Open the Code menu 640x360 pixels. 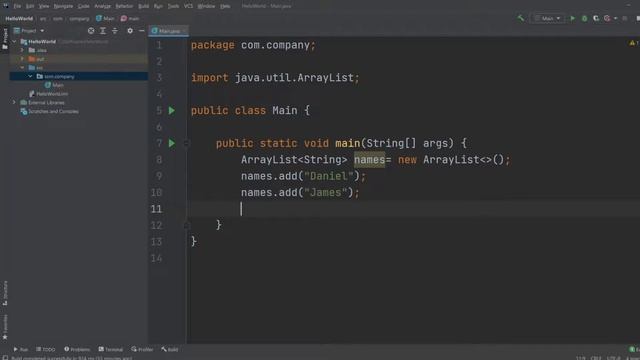pyautogui.click(x=84, y=6)
